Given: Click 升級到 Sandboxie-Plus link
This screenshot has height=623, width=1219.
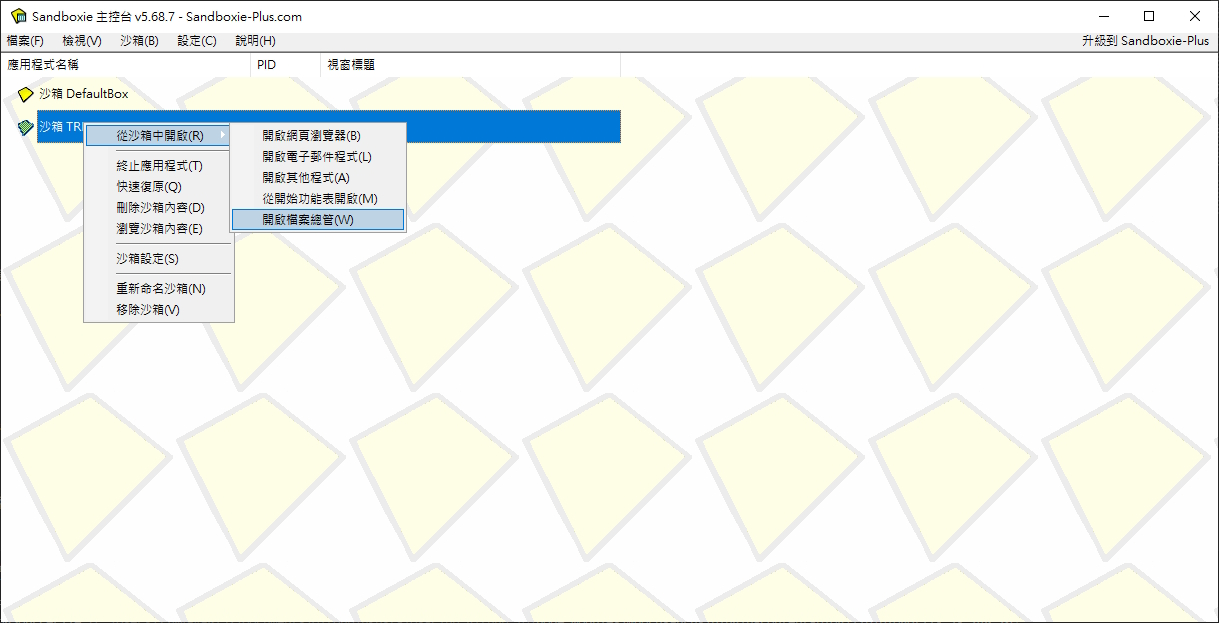Looking at the screenshot, I should click(x=1145, y=41).
